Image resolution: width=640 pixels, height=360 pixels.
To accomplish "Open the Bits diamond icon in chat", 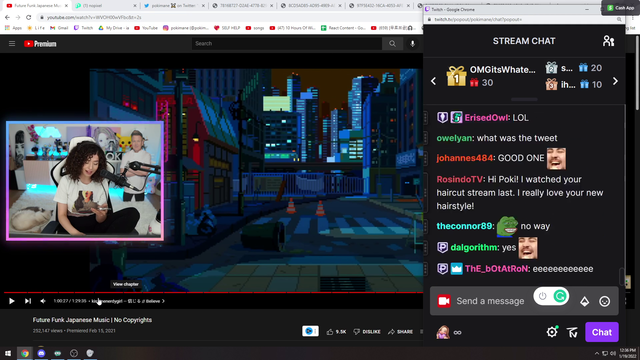I will (x=584, y=301).
